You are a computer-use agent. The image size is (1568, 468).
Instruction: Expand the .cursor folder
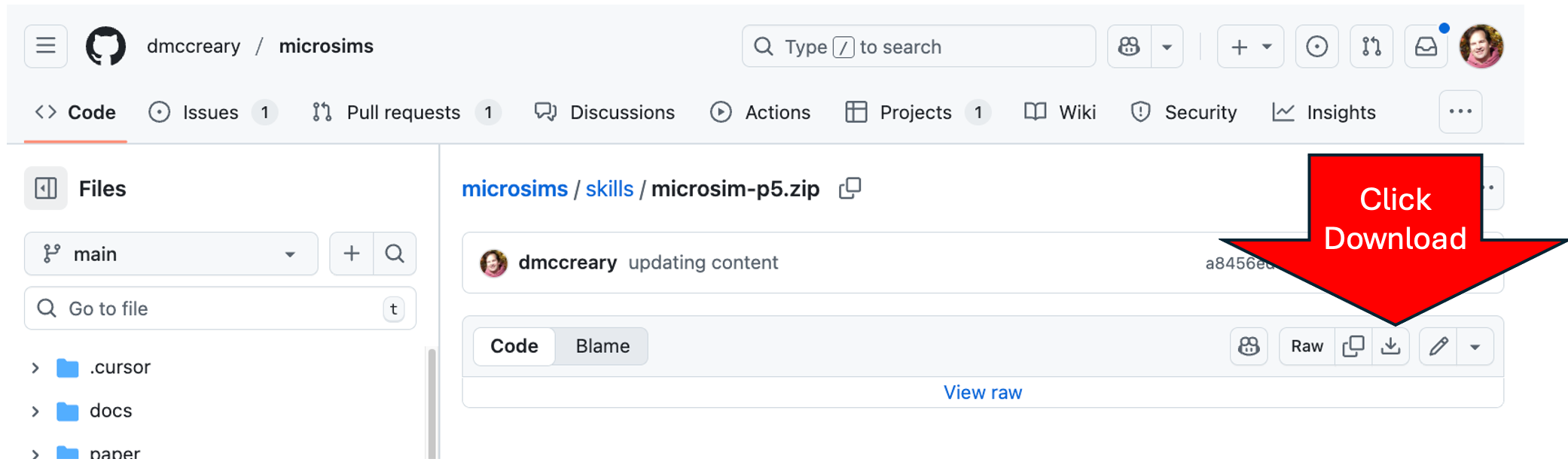[x=35, y=368]
